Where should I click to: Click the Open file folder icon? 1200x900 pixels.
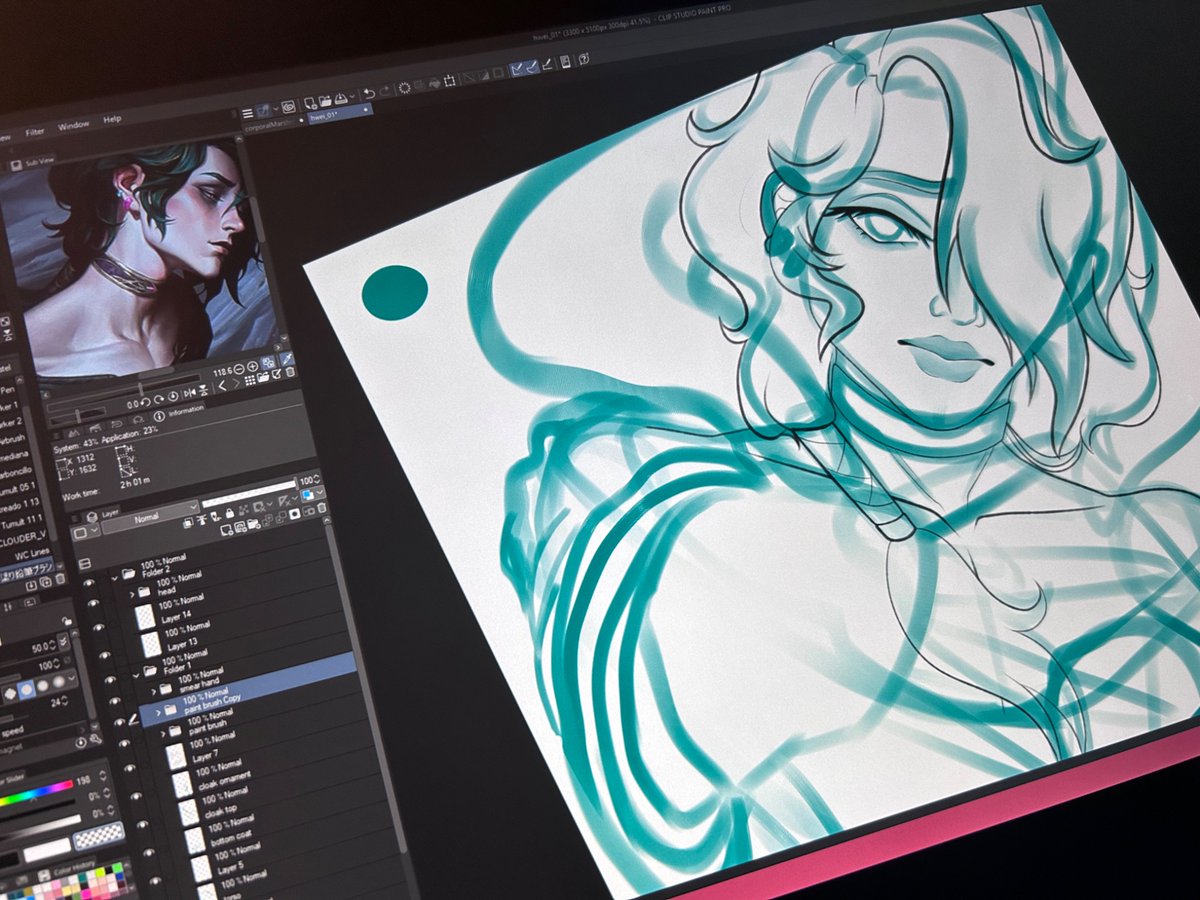click(325, 101)
